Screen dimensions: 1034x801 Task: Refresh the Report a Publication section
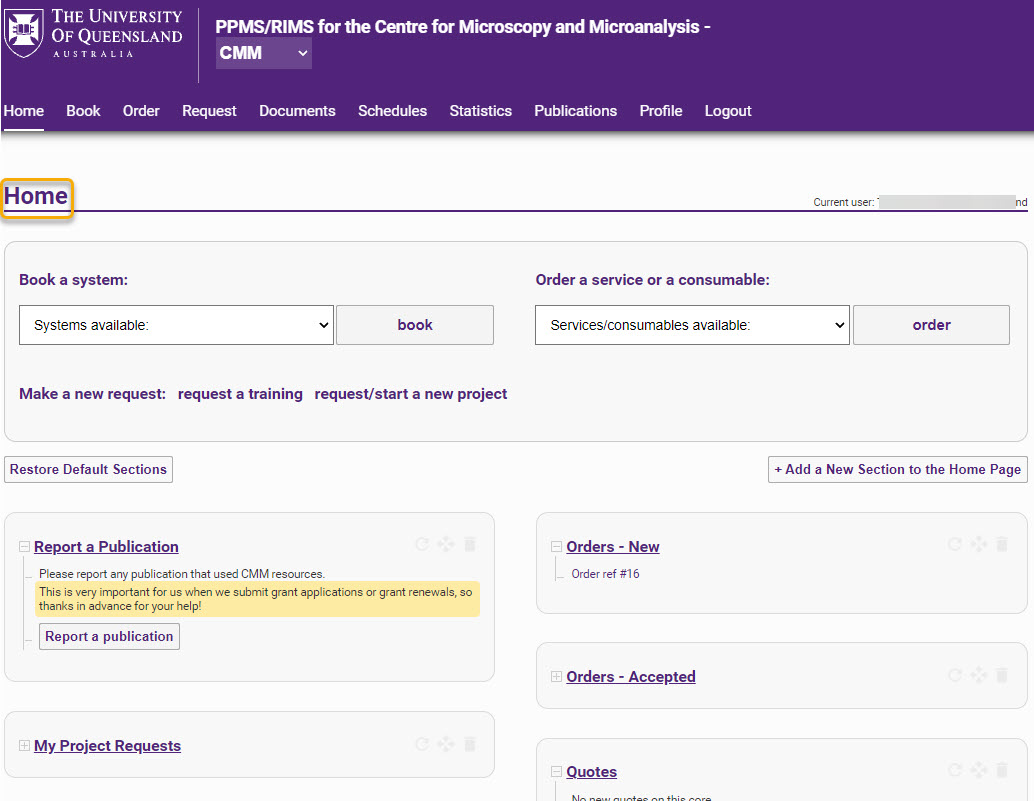[x=421, y=544]
